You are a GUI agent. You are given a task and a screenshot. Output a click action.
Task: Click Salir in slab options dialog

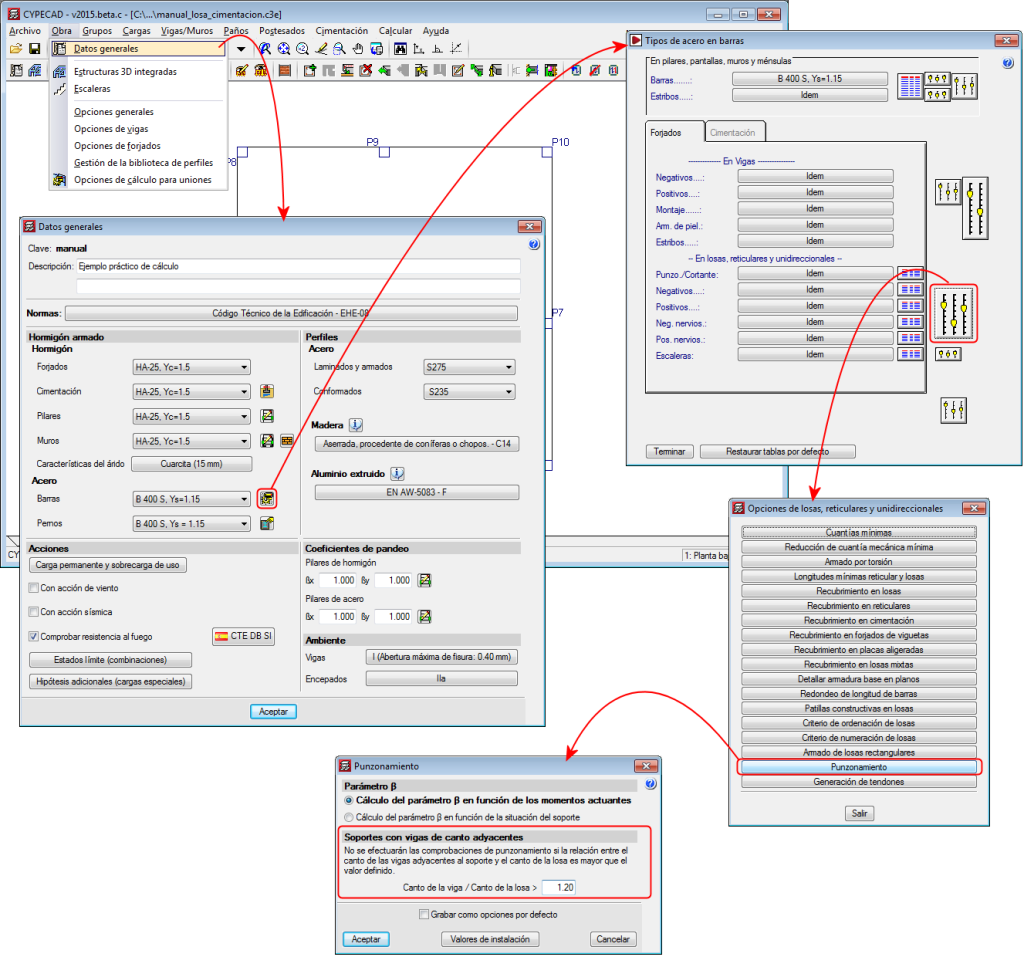[859, 813]
